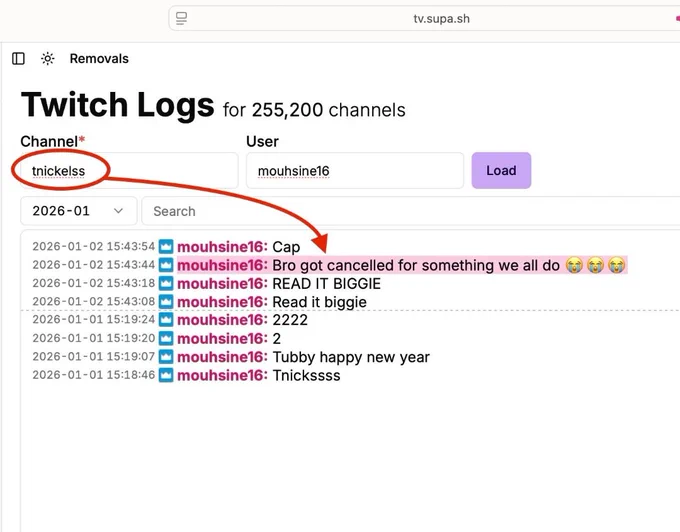Click username mouhsine16 on the highlighted message
This screenshot has width=680, height=532.
[x=222, y=265]
